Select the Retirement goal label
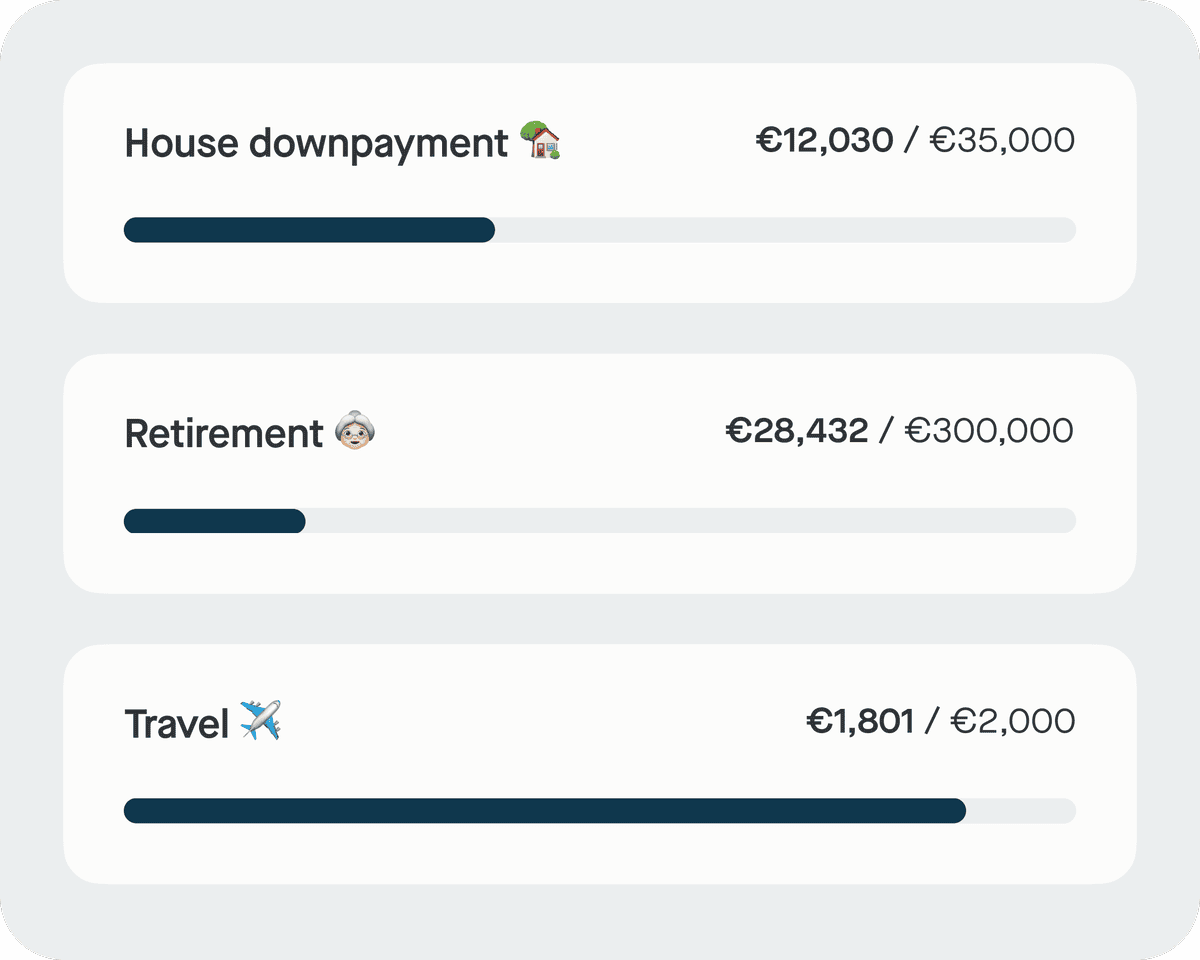Viewport: 1200px width, 960px height. pos(224,434)
